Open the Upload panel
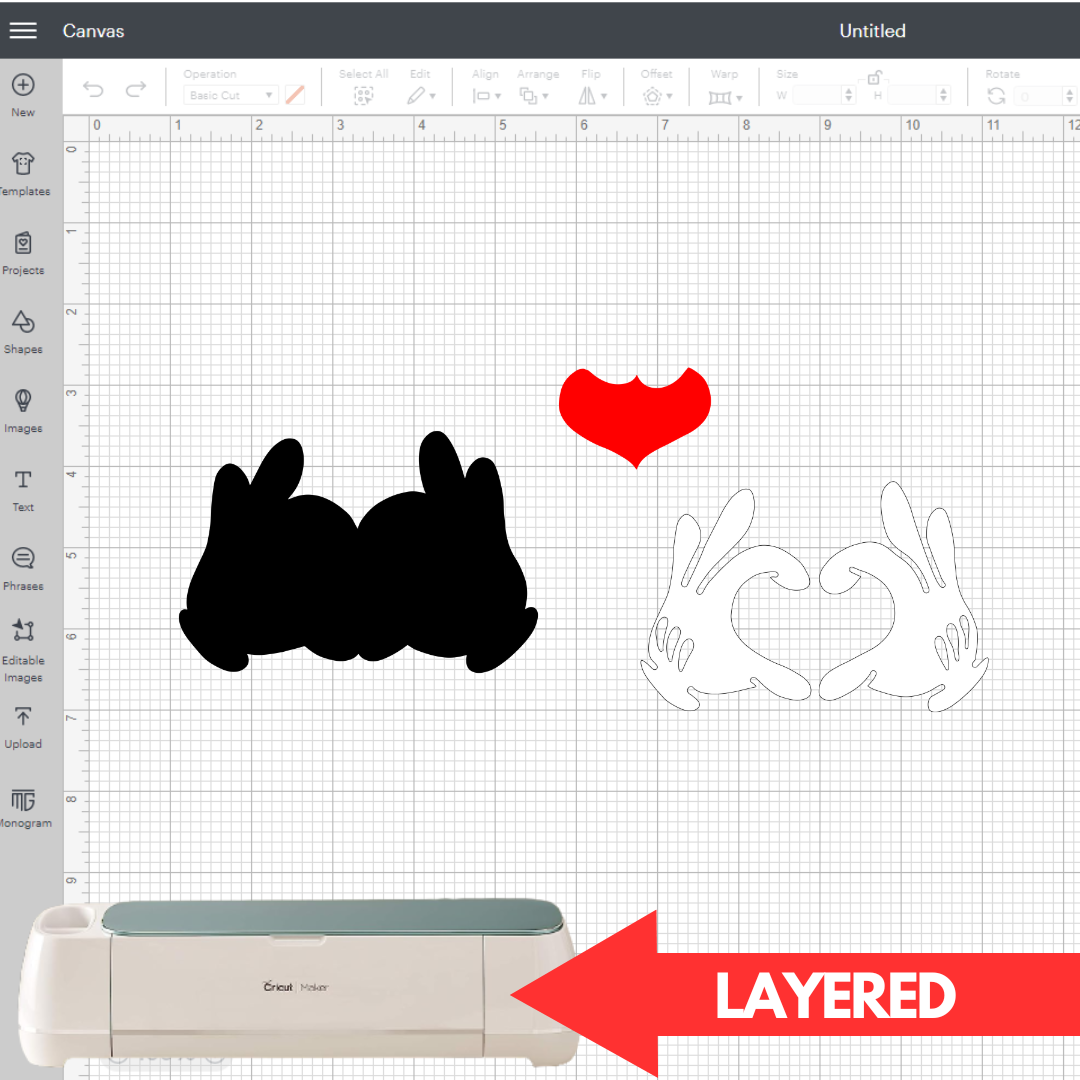Viewport: 1080px width, 1080px height. click(x=23, y=728)
